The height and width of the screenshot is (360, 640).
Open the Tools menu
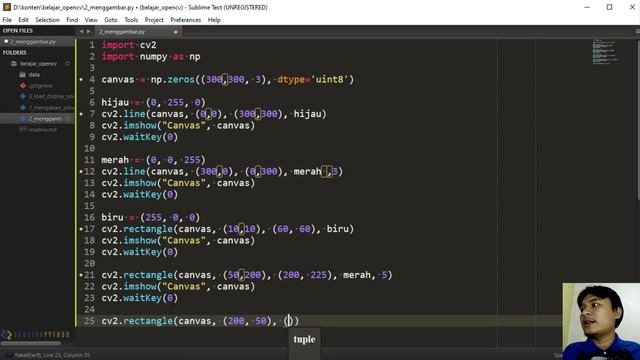coord(131,20)
